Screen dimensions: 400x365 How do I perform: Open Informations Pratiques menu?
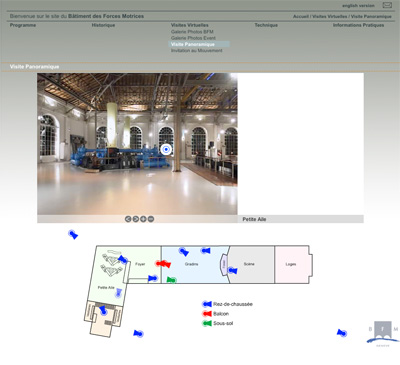[358, 25]
